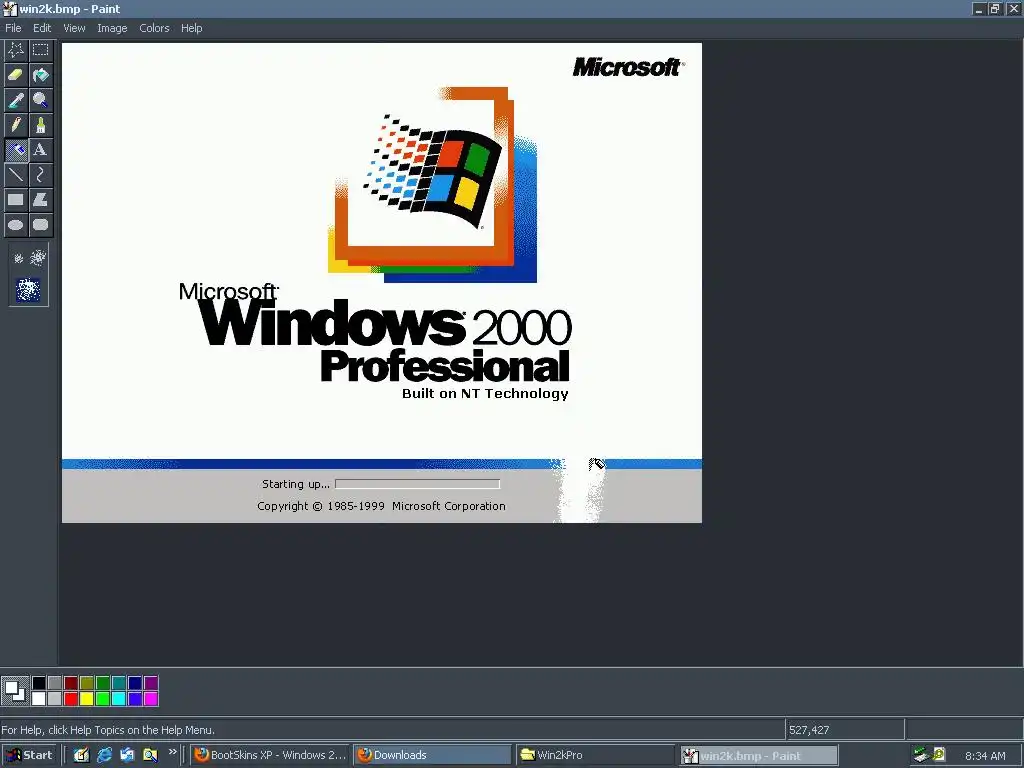Select the straight Line tool
This screenshot has height=768, width=1024.
(x=16, y=175)
